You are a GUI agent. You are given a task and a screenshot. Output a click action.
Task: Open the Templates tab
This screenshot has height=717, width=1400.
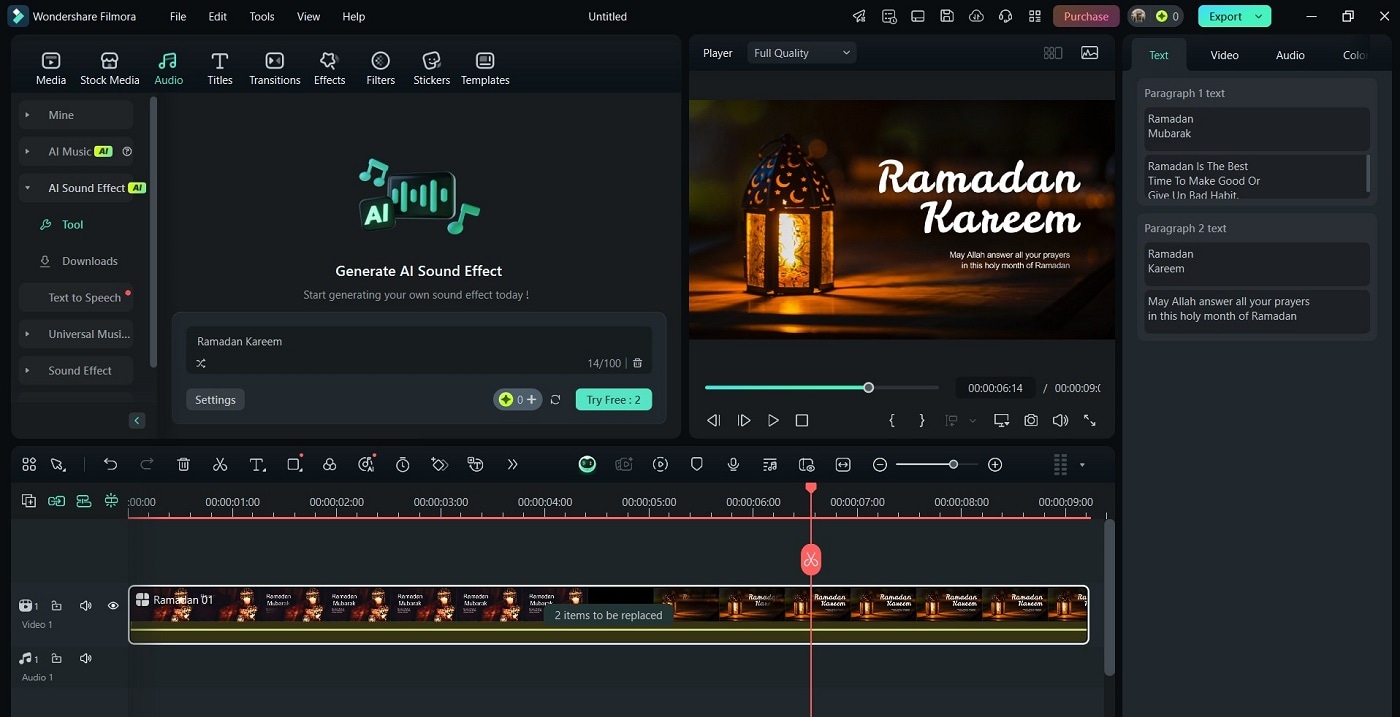click(485, 68)
